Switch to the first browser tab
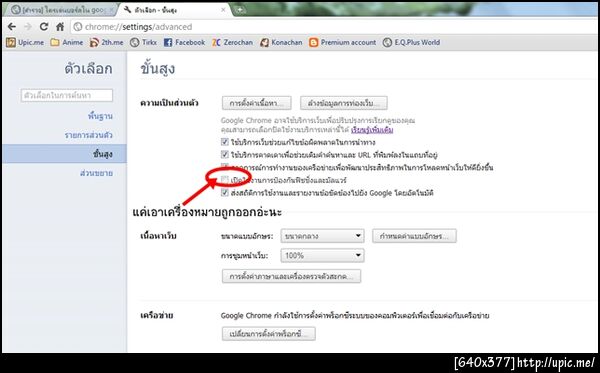This screenshot has width=600, height=373. pyautogui.click(x=61, y=10)
